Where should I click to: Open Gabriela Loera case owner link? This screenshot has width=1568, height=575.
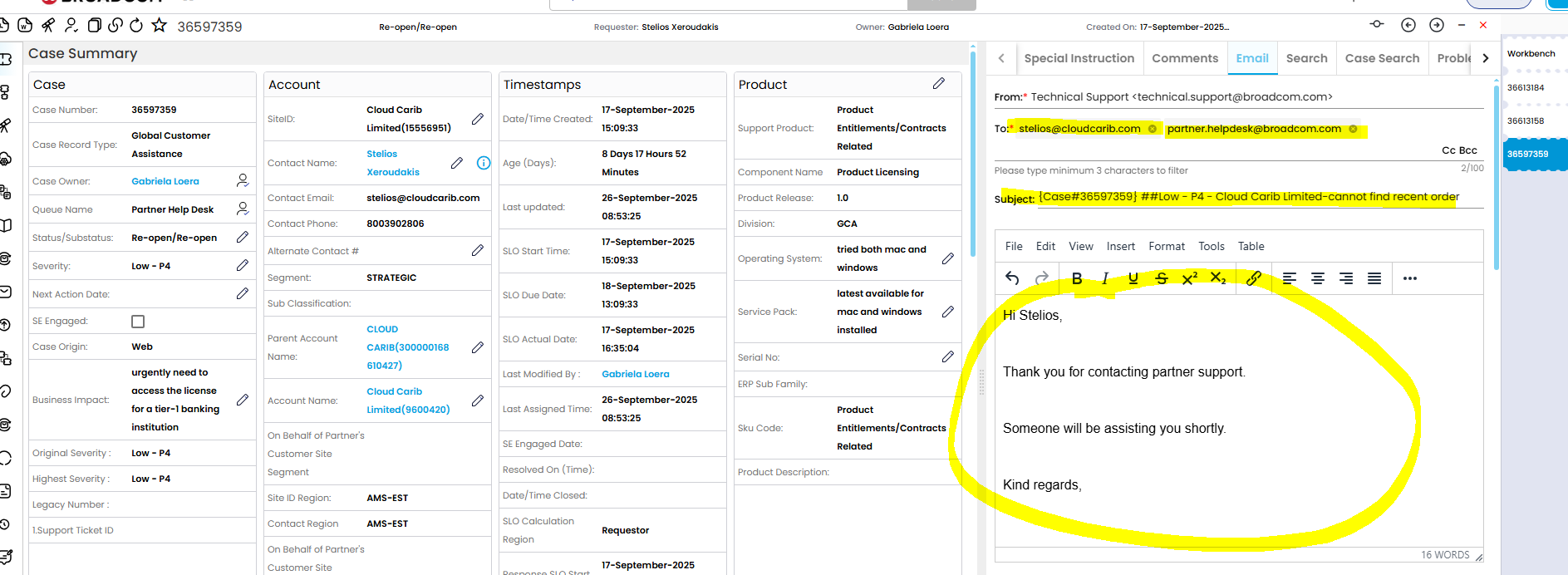point(165,181)
